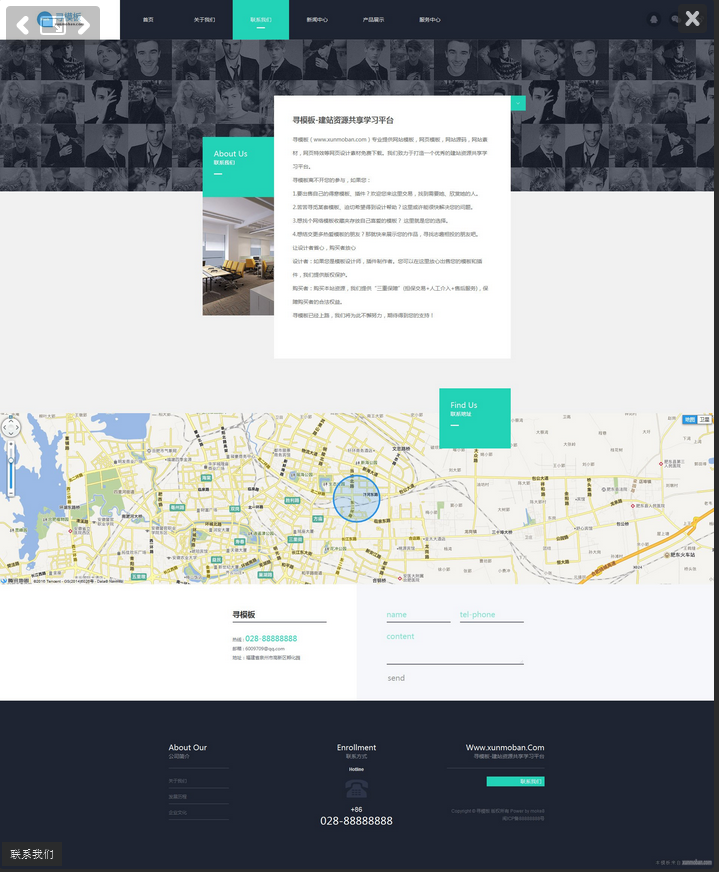
Task: Click the map pan compass control
Action: (x=11, y=427)
